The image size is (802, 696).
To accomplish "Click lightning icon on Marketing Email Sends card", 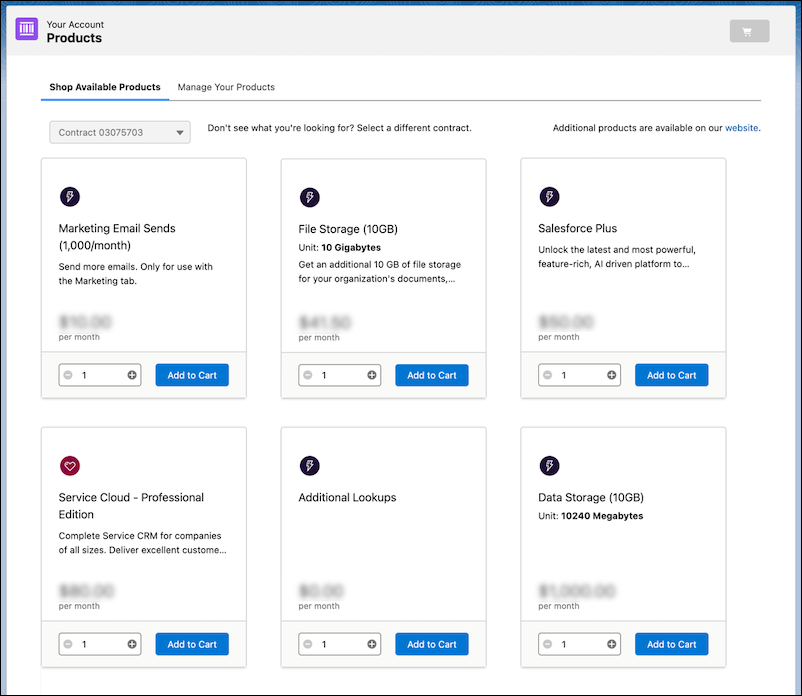I will click(x=70, y=196).
